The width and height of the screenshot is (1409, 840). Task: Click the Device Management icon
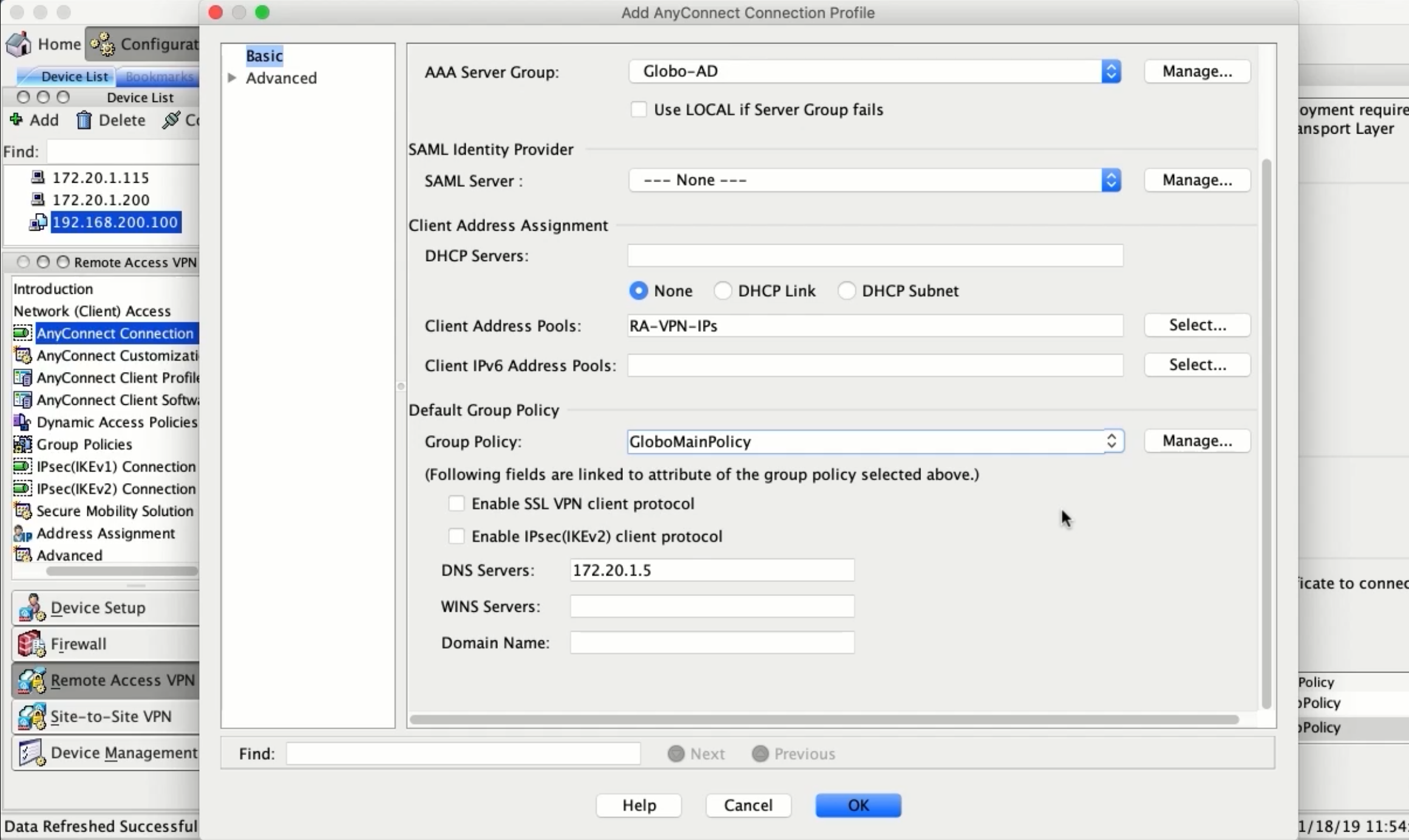point(32,753)
